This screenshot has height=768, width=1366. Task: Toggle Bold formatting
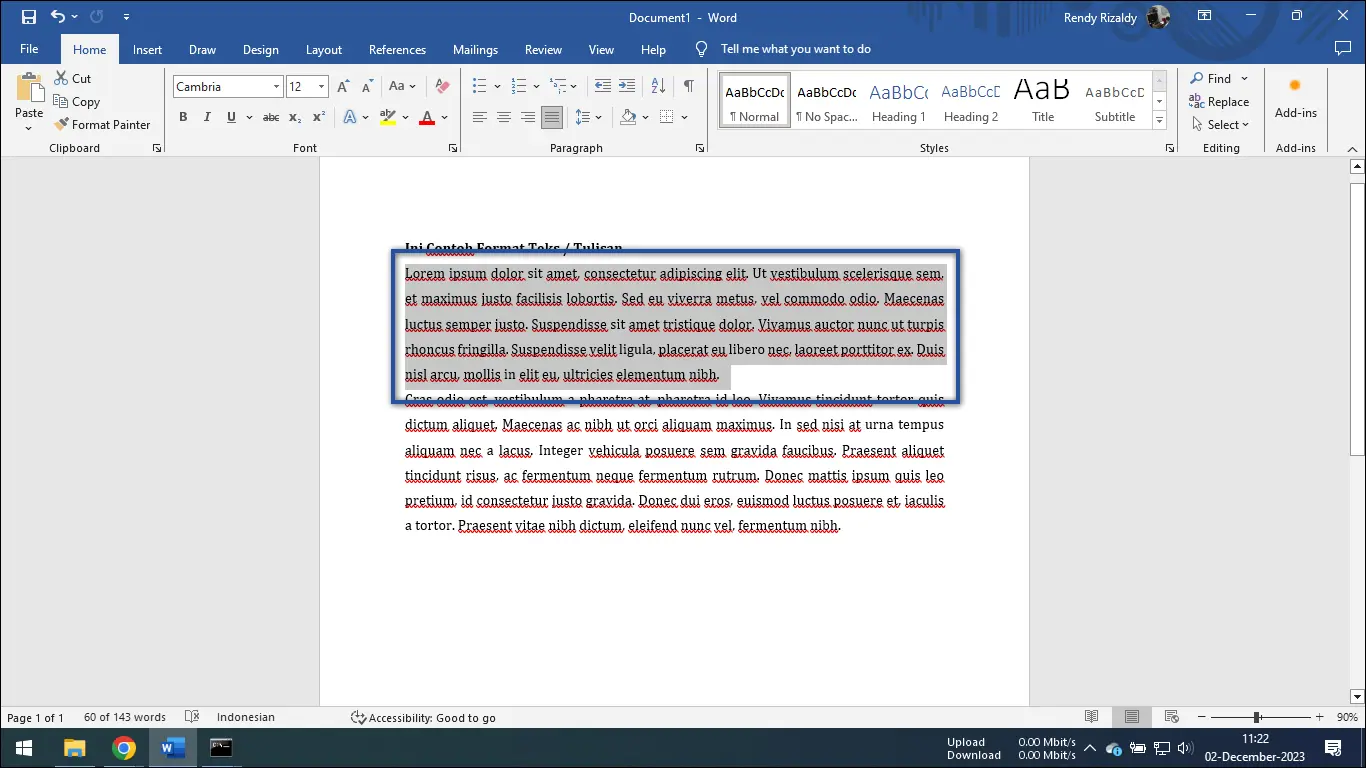click(183, 117)
